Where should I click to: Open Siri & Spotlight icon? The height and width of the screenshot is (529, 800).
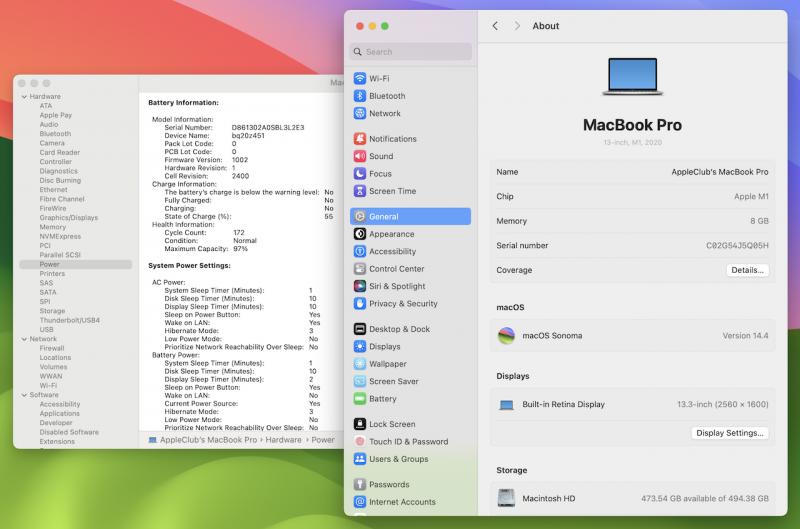coord(360,286)
